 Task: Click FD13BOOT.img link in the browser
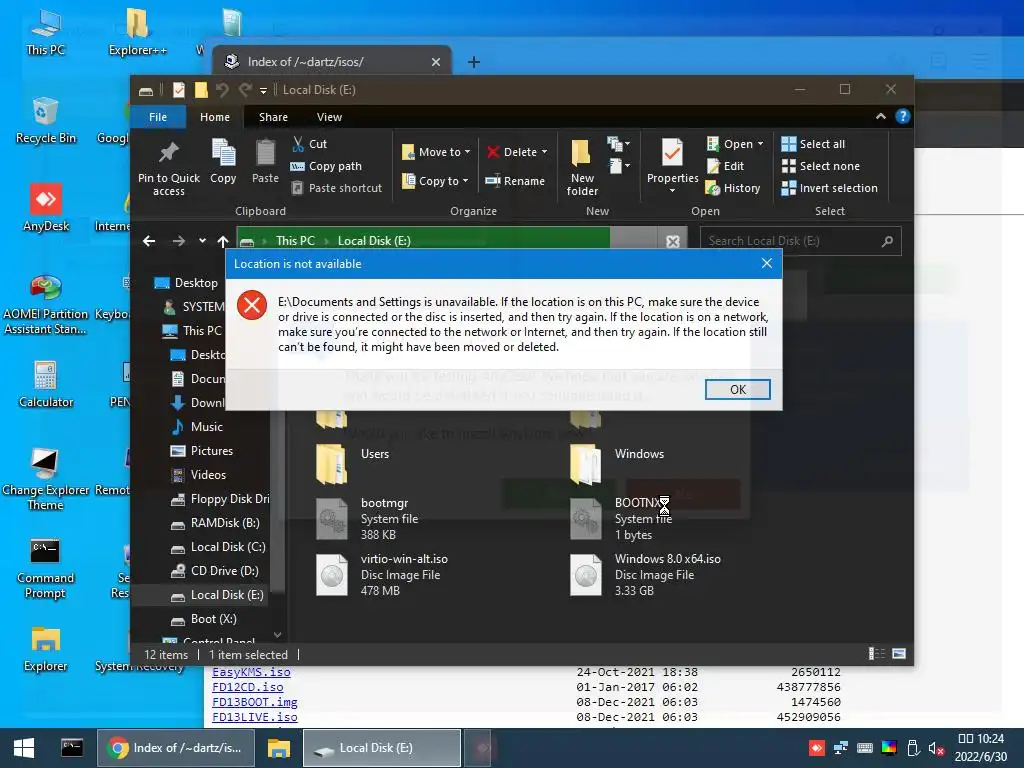click(255, 702)
